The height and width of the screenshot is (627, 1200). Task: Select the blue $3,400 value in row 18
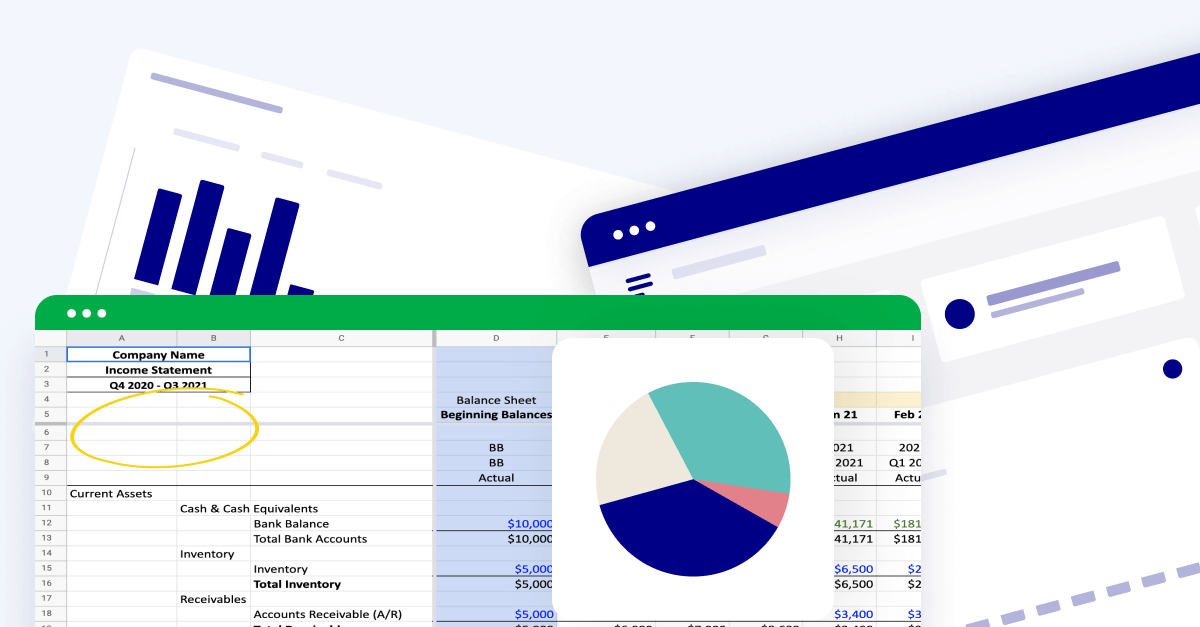(x=853, y=614)
